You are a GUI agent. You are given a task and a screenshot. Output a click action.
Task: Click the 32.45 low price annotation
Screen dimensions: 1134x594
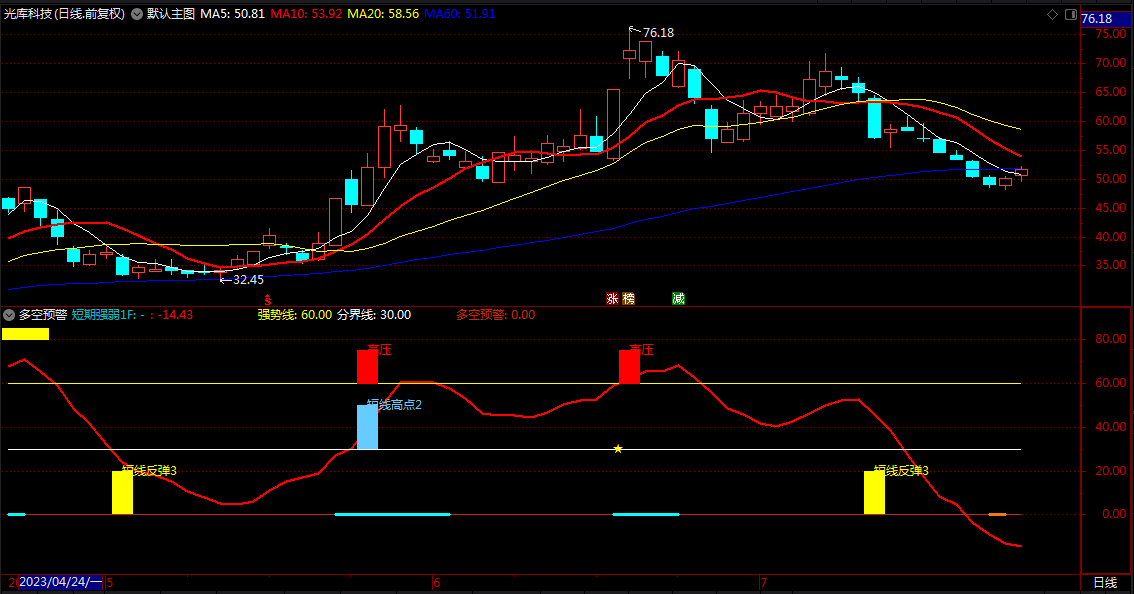click(x=248, y=280)
